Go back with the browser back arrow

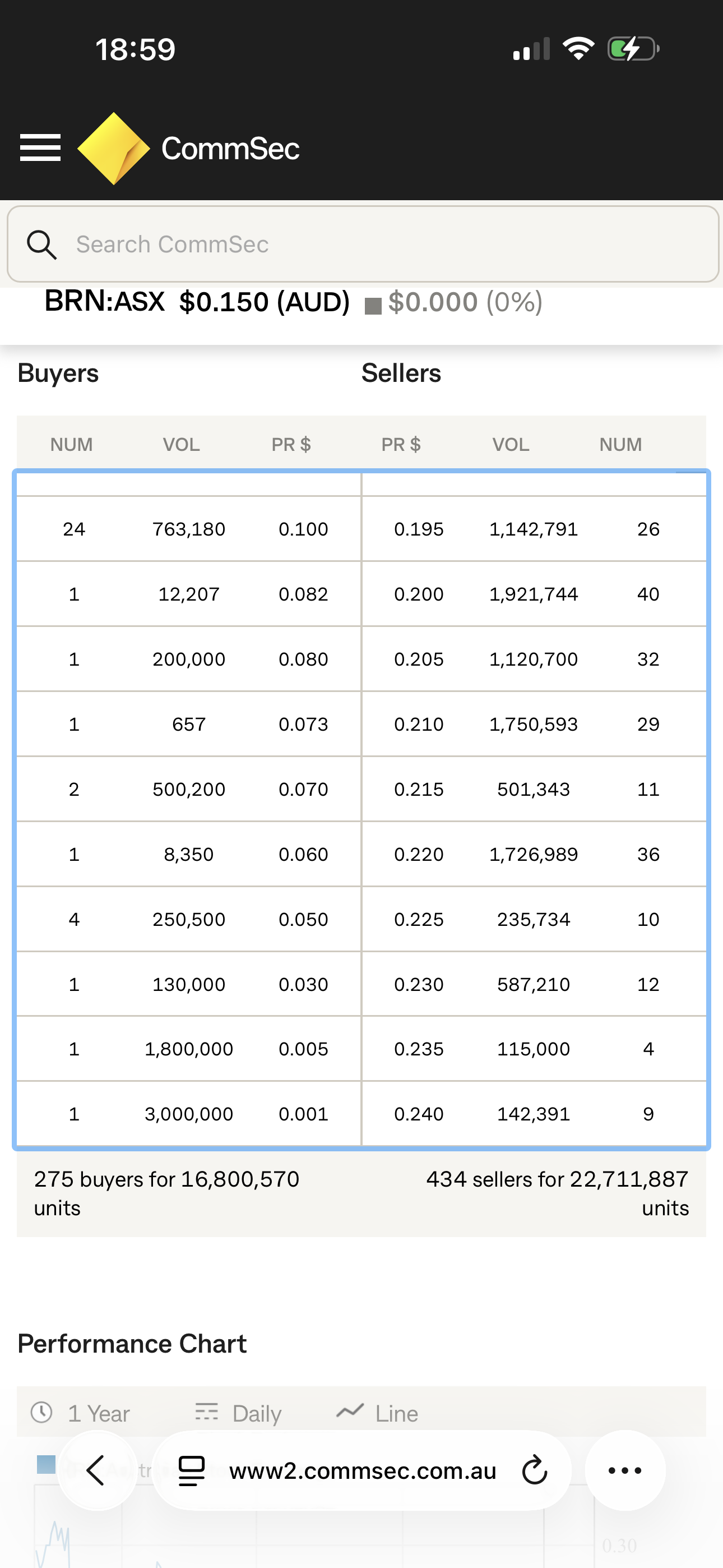pos(96,1470)
